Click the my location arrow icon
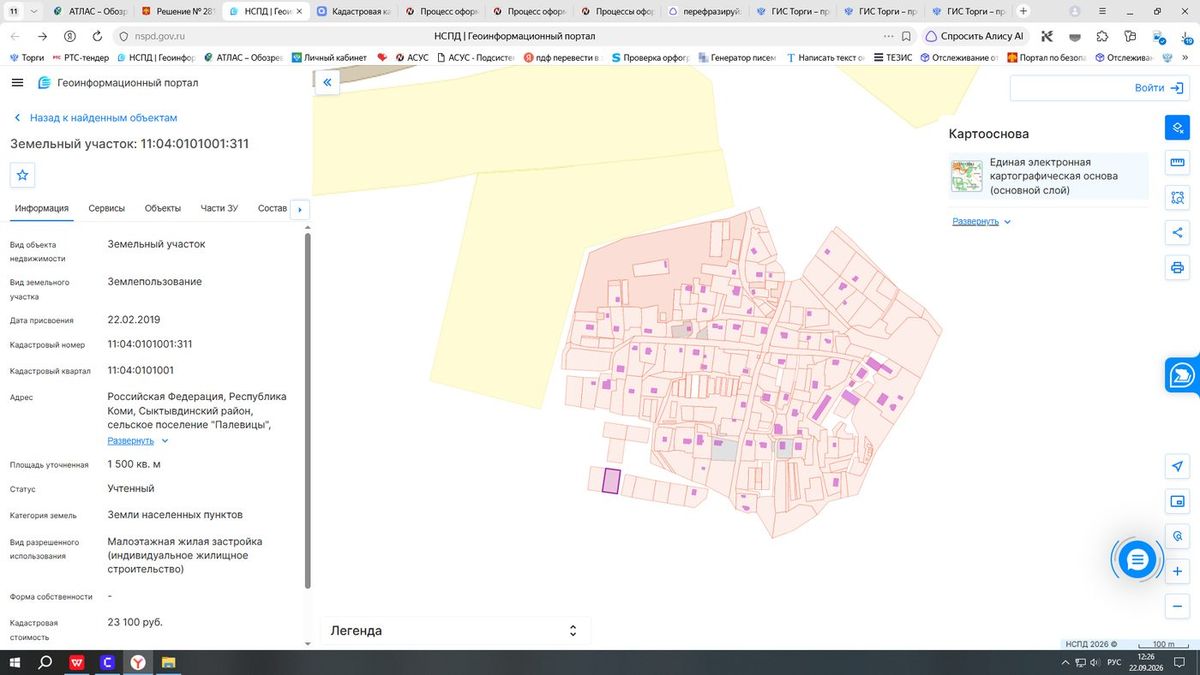 [1177, 467]
